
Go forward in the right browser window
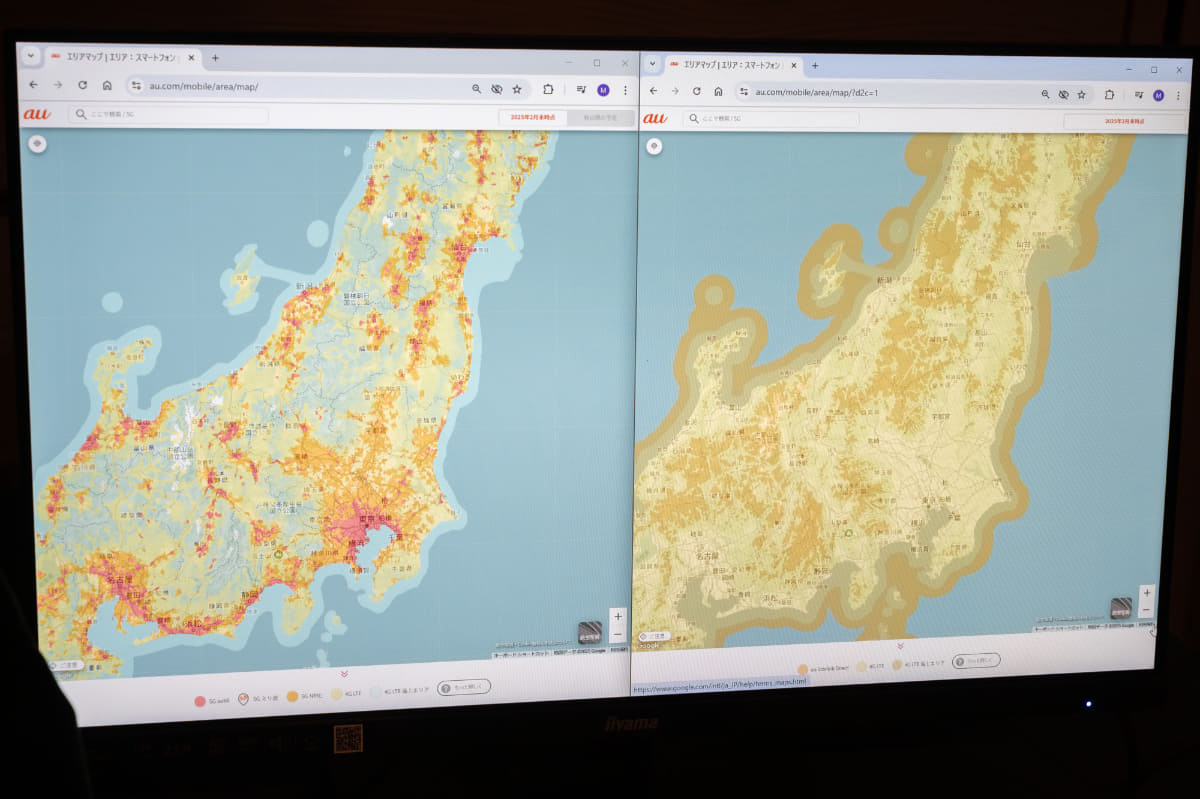[x=675, y=91]
